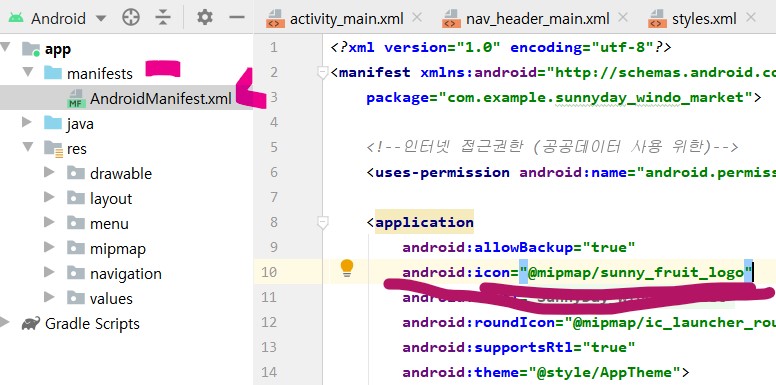Click the package name sunnyday_windo_market text
Image resolution: width=776 pixels, height=385 pixels.
[650, 97]
